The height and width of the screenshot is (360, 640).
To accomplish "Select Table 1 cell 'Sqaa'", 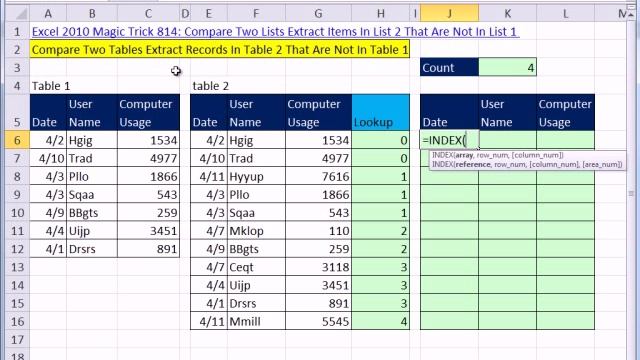I will click(92, 194).
